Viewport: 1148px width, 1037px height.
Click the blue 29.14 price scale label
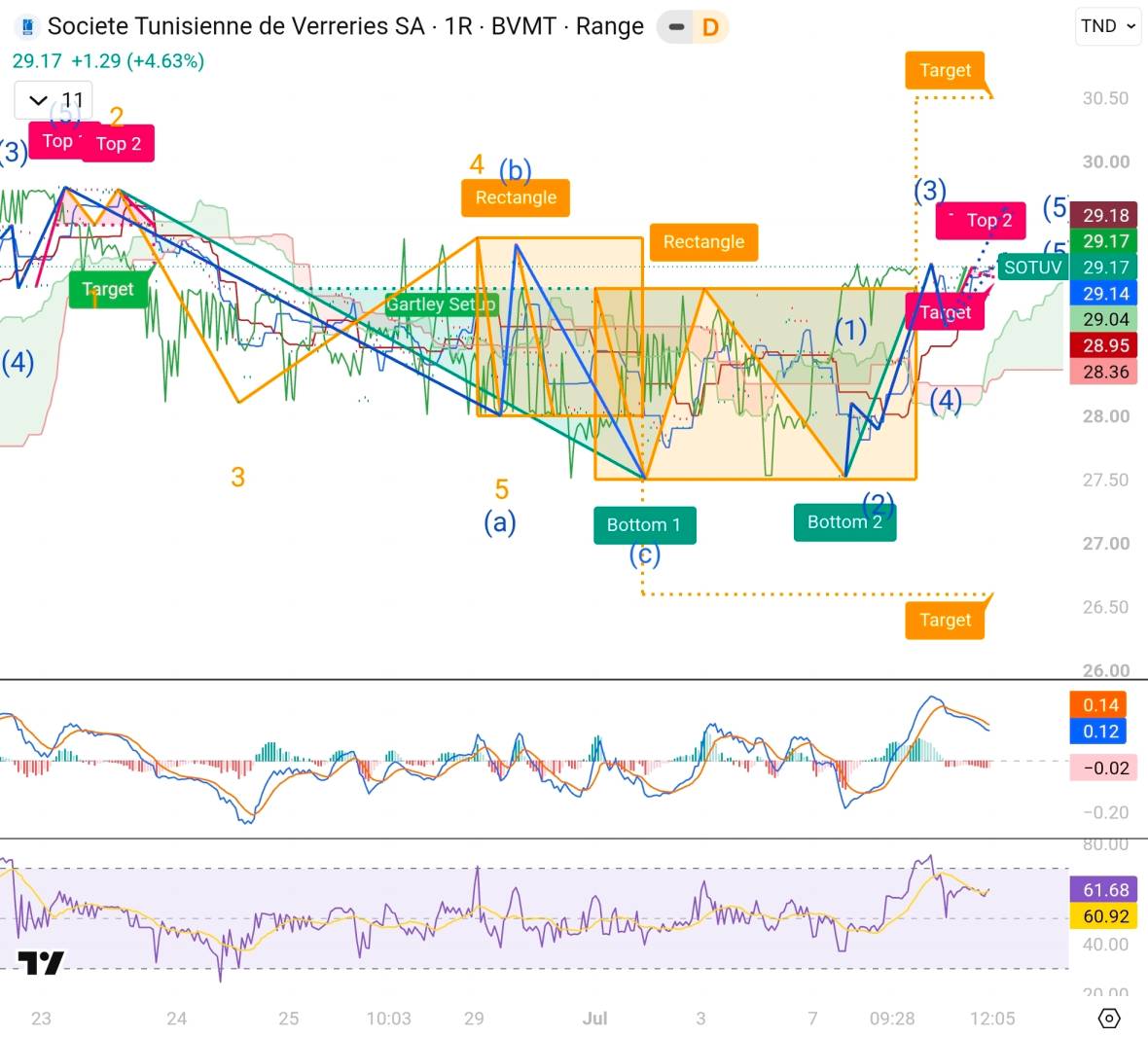[x=1105, y=294]
